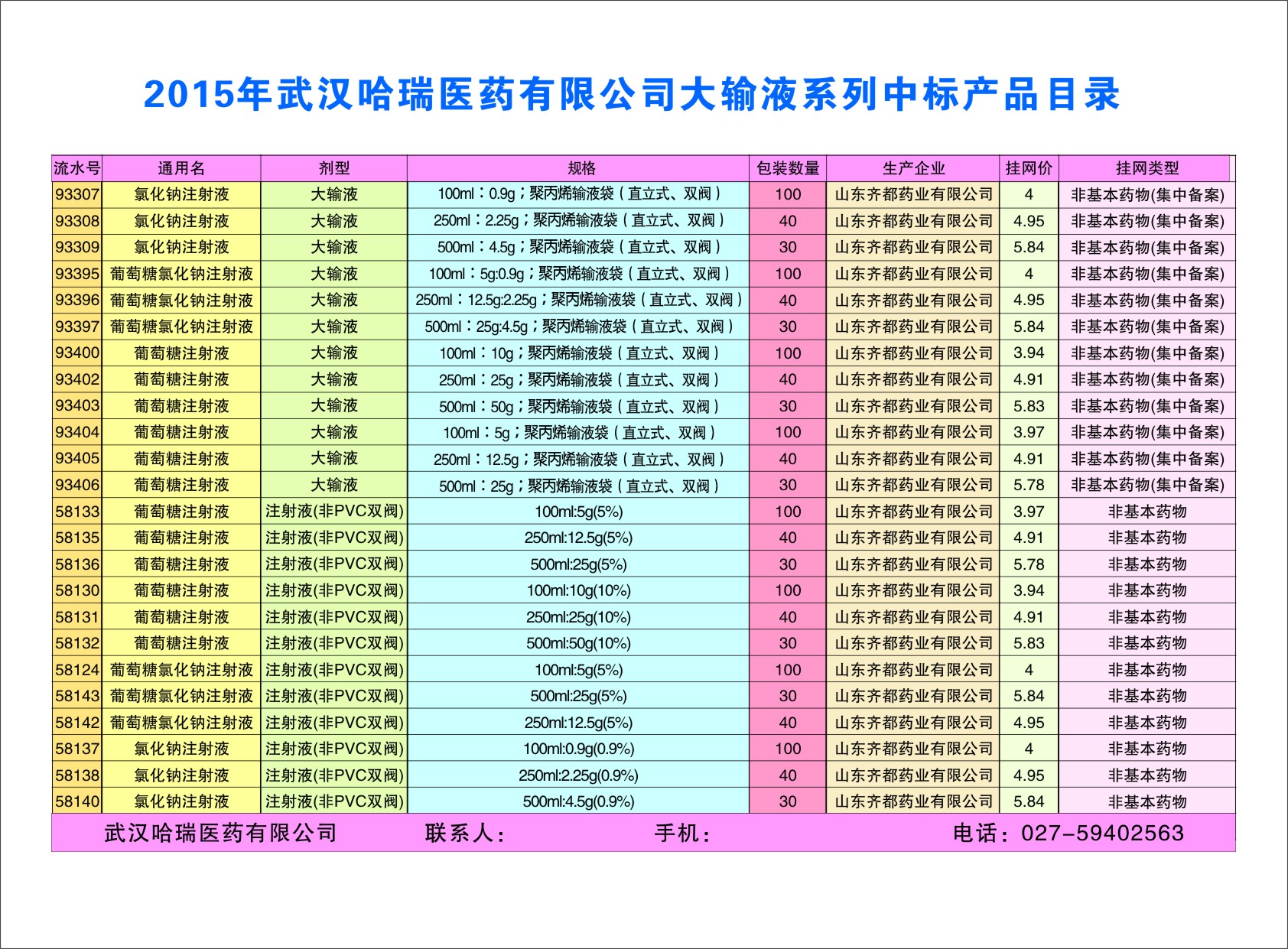Click serial number cell 58124

[76, 669]
